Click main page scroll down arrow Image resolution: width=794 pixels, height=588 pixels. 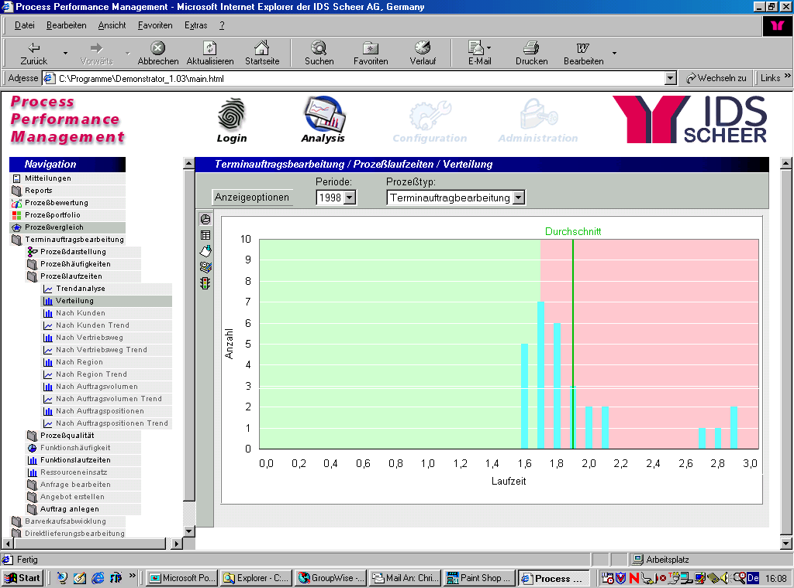[786, 543]
